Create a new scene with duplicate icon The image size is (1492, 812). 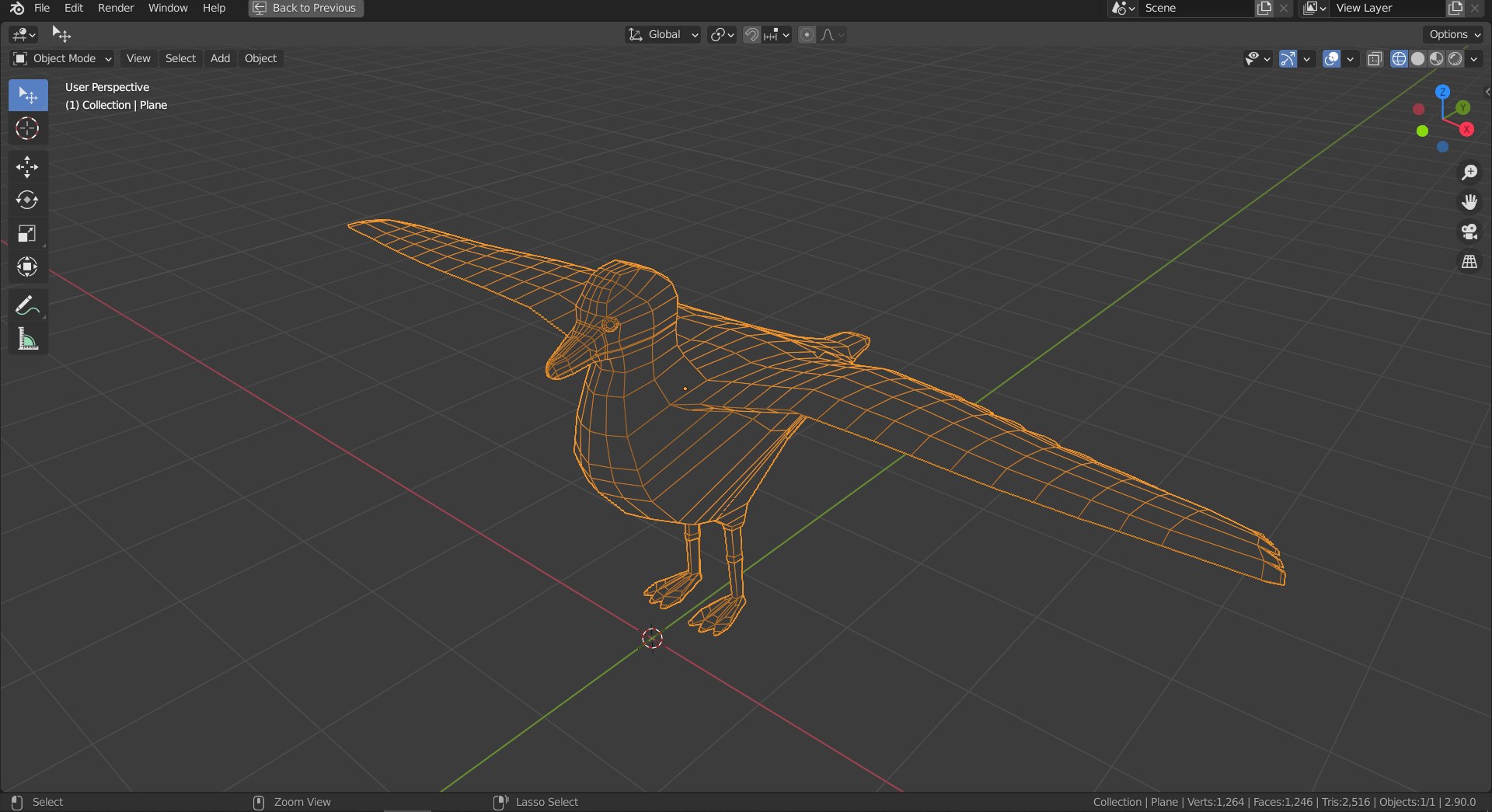[x=1264, y=8]
